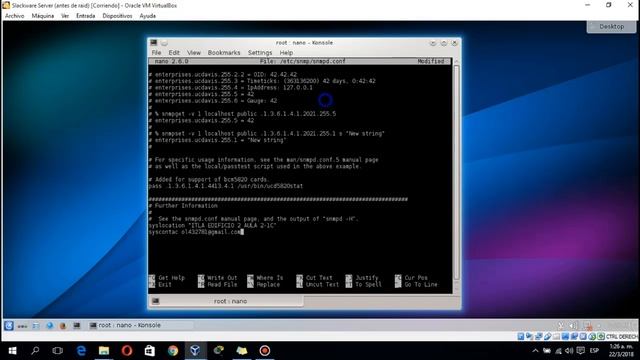The width and height of the screenshot is (640, 360).
Task: Click VirtualBox hard disk activity indicator
Action: click(x=521, y=336)
